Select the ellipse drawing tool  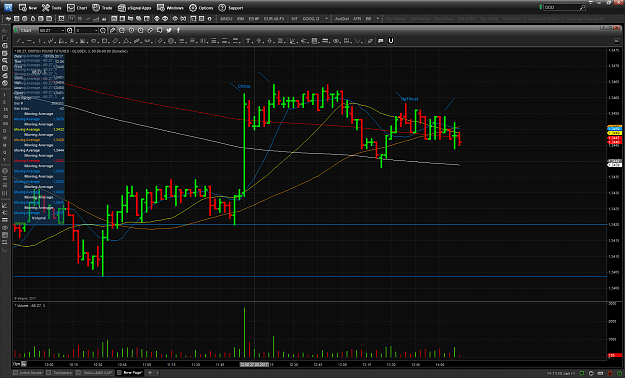pos(94,41)
